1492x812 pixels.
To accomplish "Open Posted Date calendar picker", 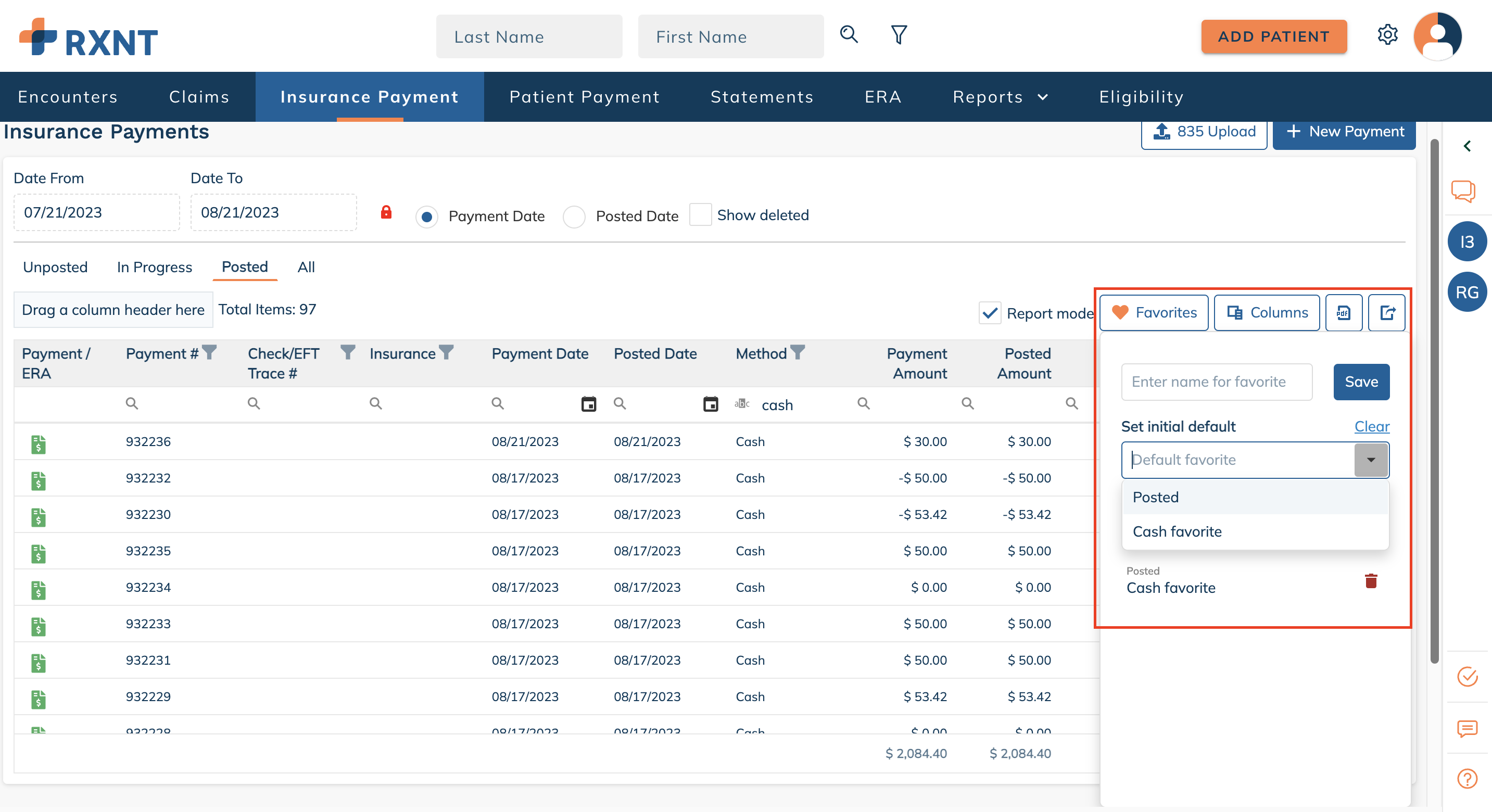I will coord(711,404).
